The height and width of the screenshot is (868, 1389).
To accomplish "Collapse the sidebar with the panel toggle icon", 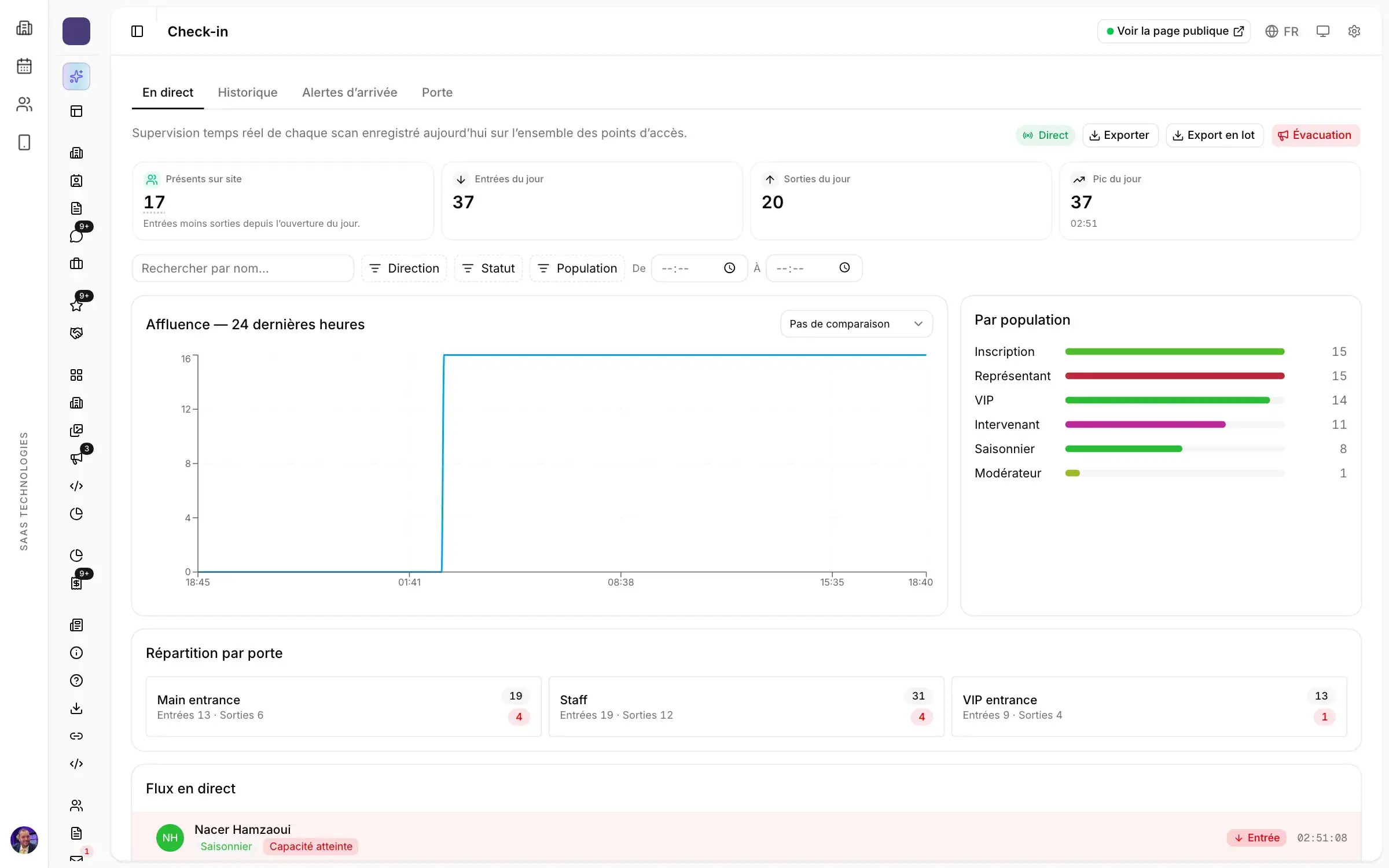I will point(137,31).
